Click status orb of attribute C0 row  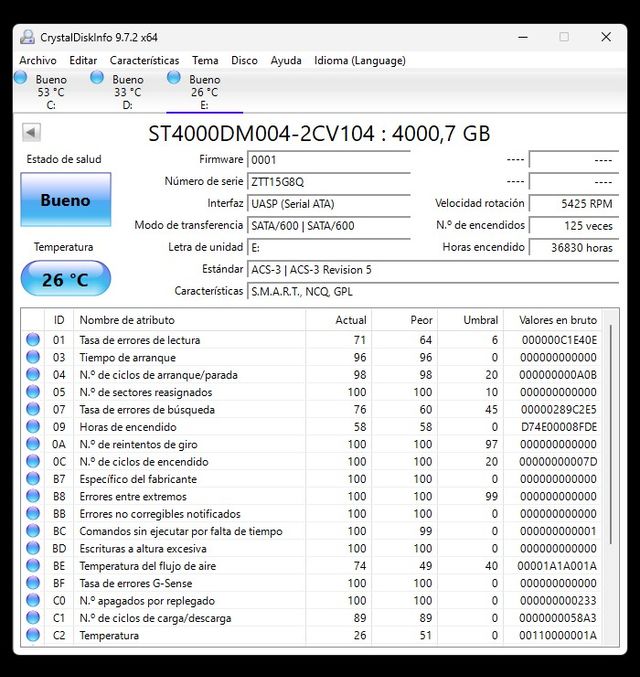point(33,600)
